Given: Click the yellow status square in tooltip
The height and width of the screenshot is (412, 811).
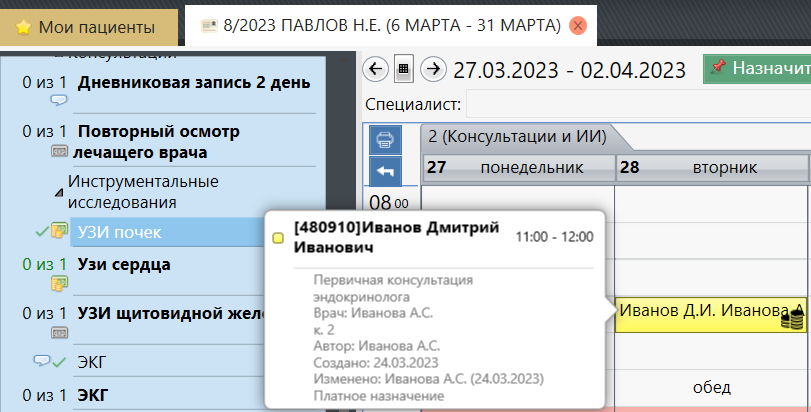Looking at the screenshot, I should [x=279, y=238].
